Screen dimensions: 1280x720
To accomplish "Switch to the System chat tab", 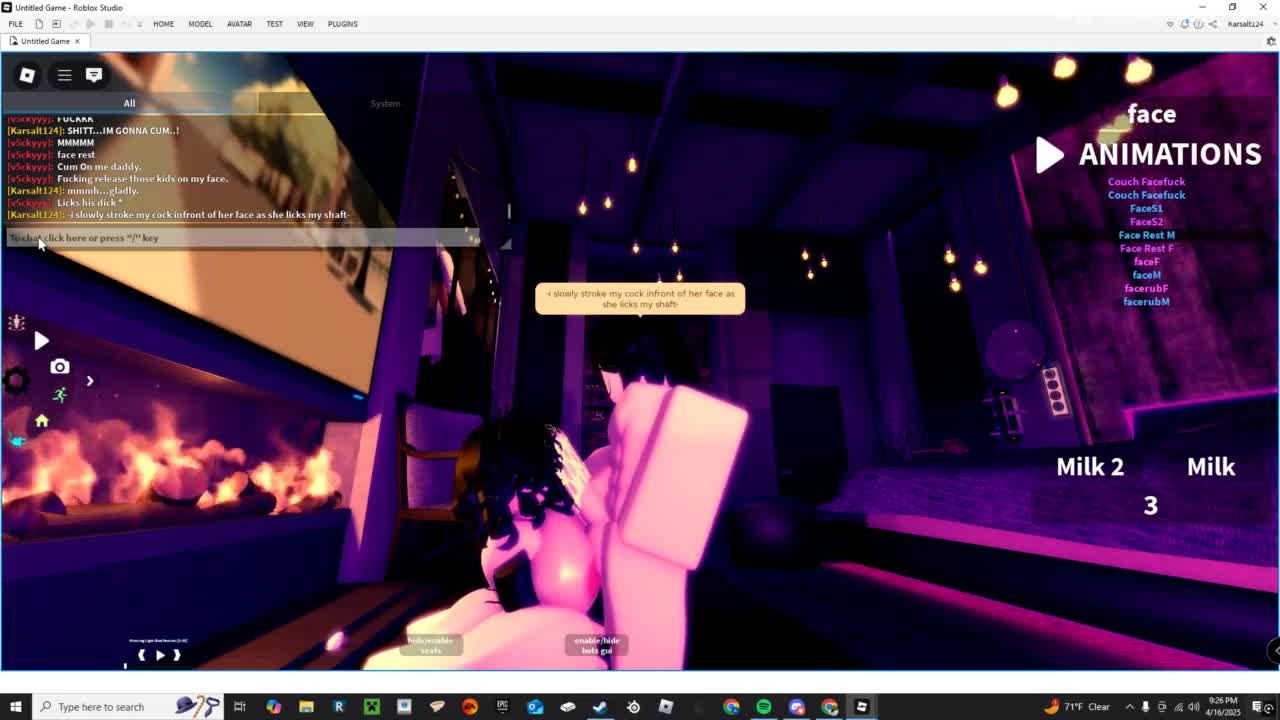I will tap(385, 103).
